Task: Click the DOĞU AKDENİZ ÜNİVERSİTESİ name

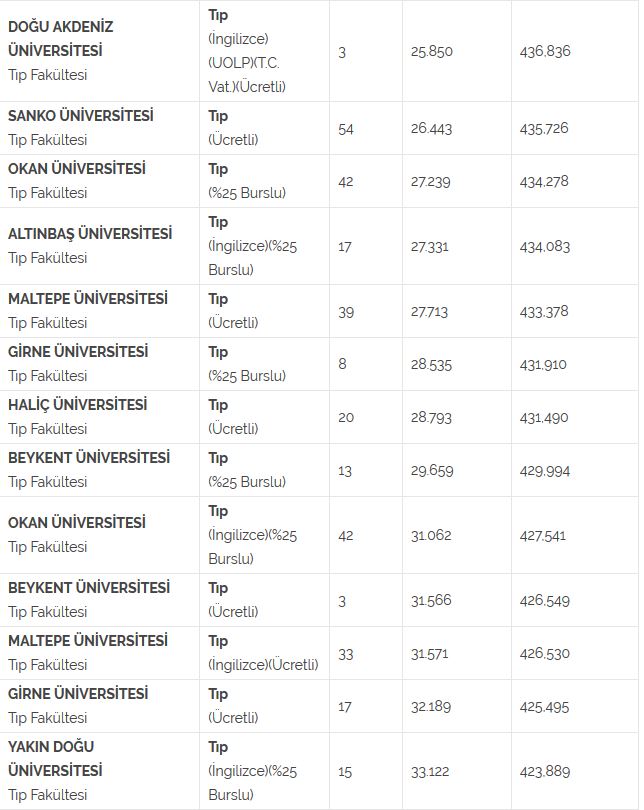Action: 60,38
